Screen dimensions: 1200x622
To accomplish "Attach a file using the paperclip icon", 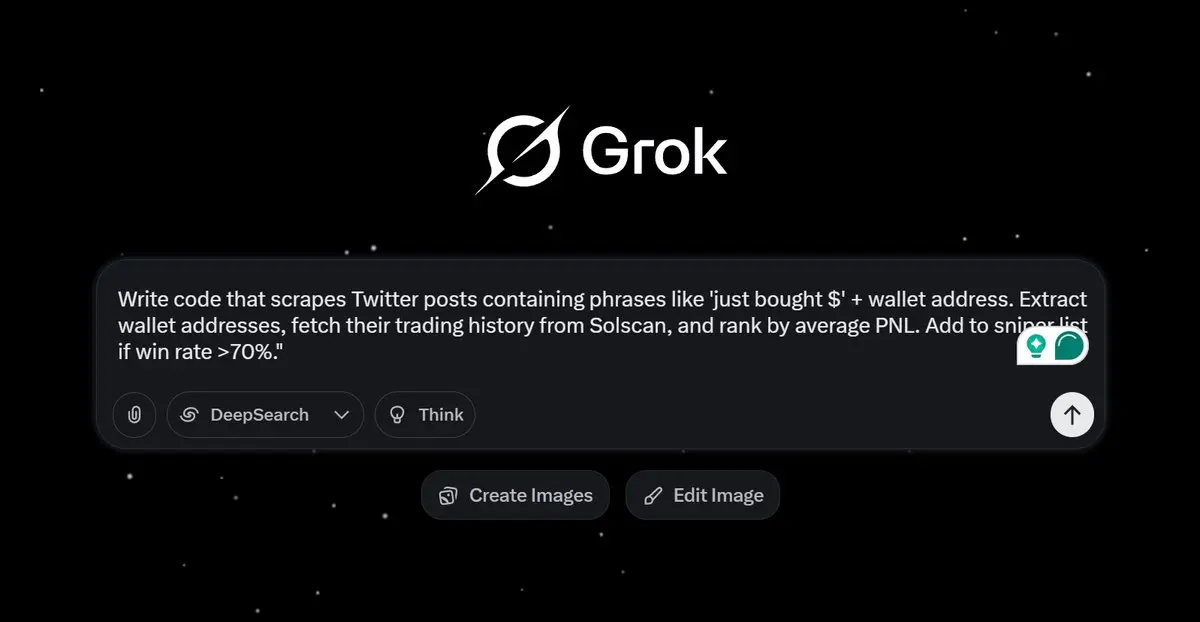I will (134, 415).
